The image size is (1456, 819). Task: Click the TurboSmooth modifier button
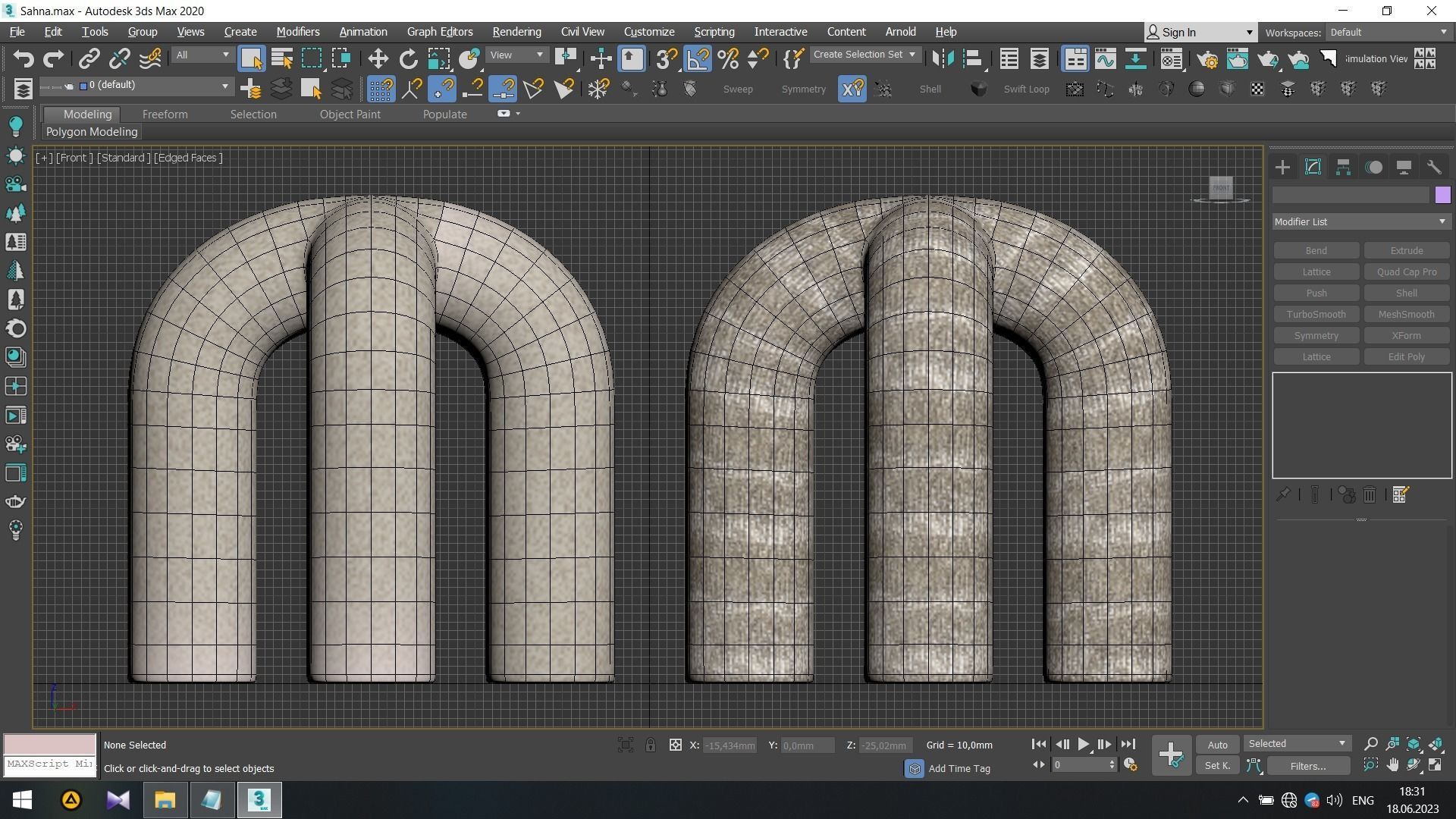[x=1316, y=314]
